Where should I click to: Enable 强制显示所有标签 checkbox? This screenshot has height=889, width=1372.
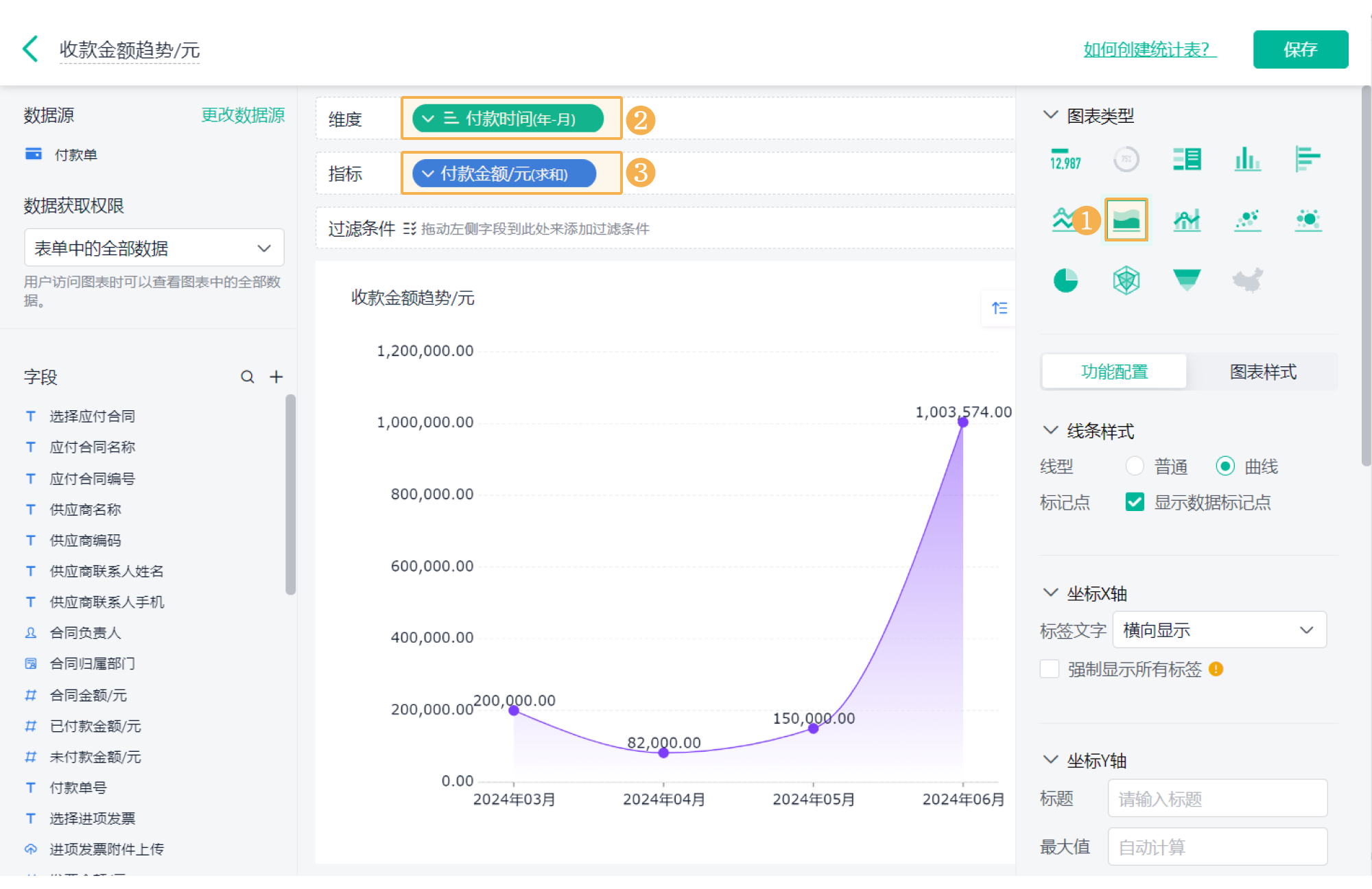(1050, 669)
